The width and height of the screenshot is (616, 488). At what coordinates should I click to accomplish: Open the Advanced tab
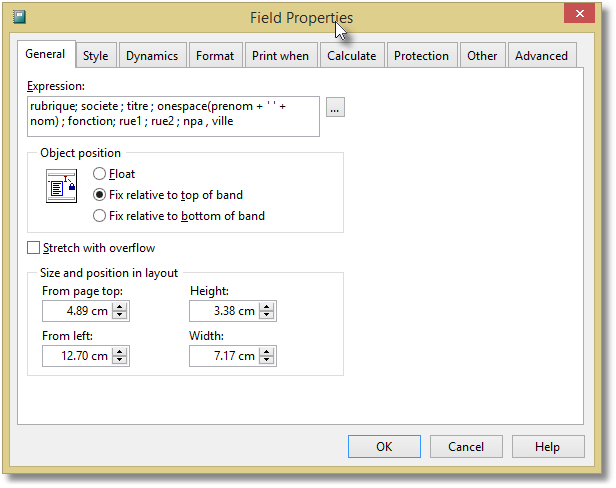pos(541,56)
